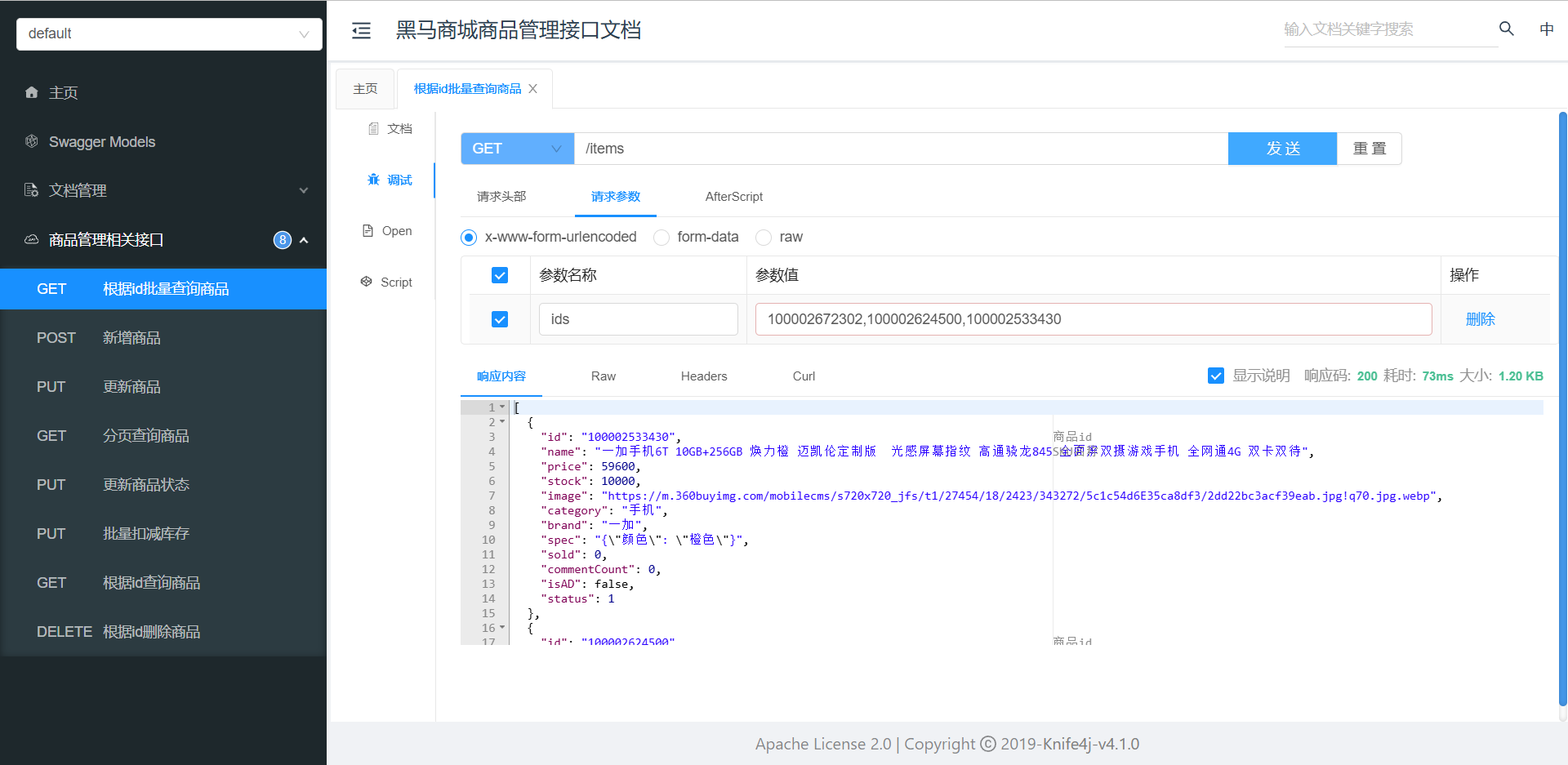Open POST 新增商品 interface
The height and width of the screenshot is (765, 1568).
pyautogui.click(x=163, y=338)
